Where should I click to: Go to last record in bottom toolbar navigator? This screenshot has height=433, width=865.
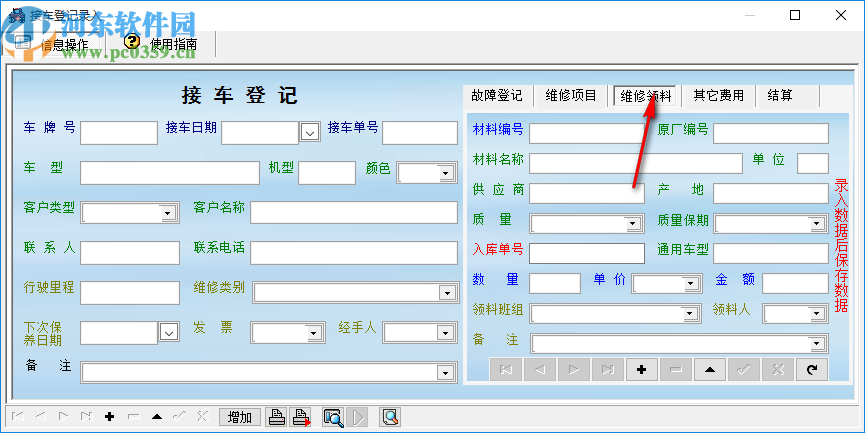(x=86, y=417)
